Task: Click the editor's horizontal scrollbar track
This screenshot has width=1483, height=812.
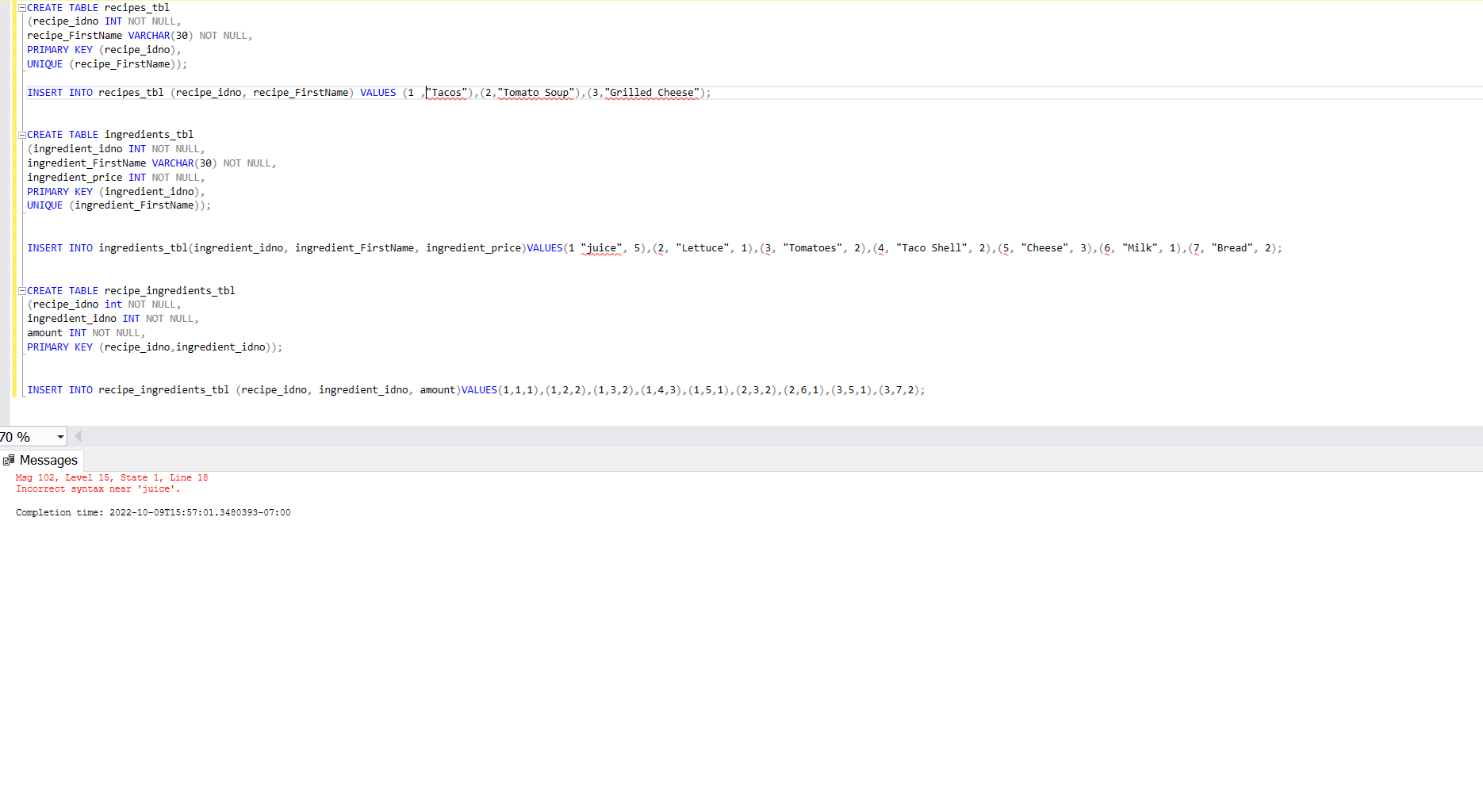Action: point(781,436)
